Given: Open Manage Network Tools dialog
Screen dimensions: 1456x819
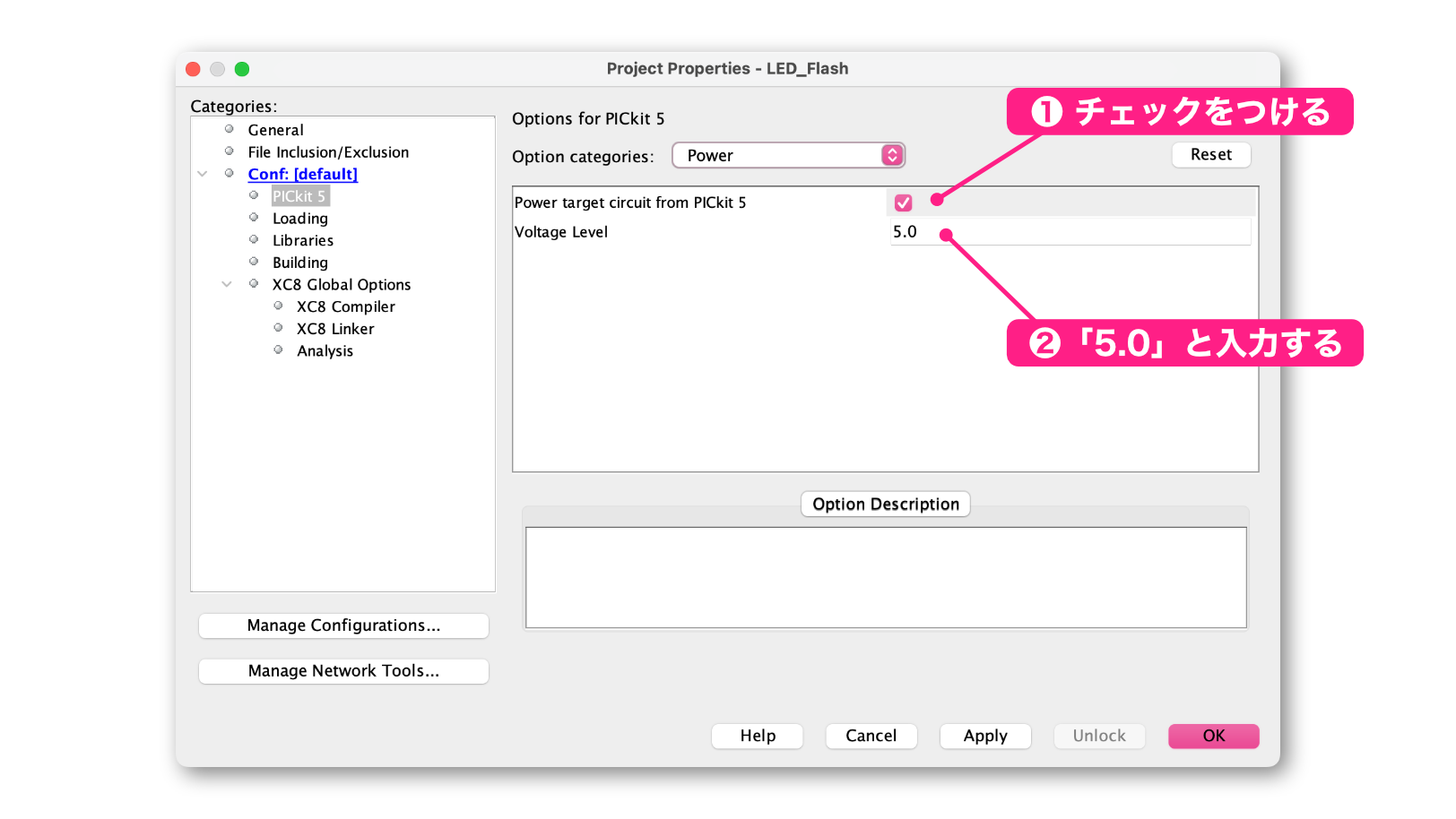Looking at the screenshot, I should [343, 671].
